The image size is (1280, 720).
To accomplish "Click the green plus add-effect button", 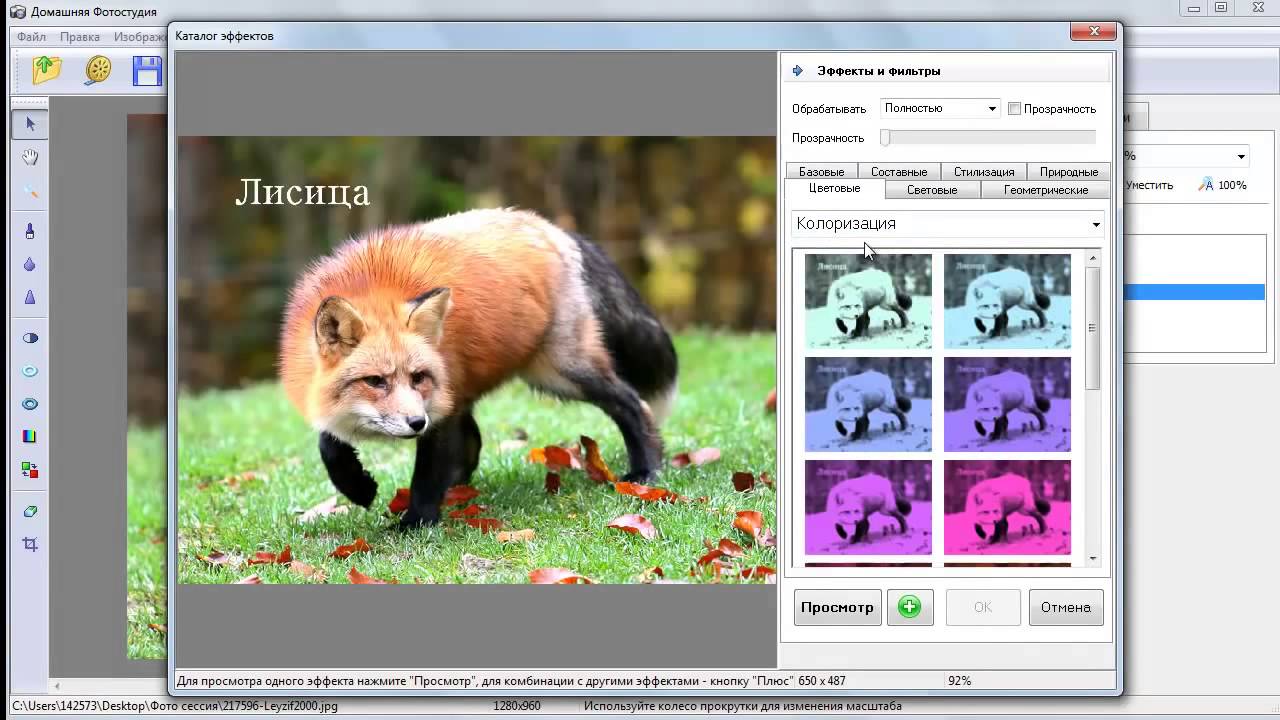I will [910, 607].
